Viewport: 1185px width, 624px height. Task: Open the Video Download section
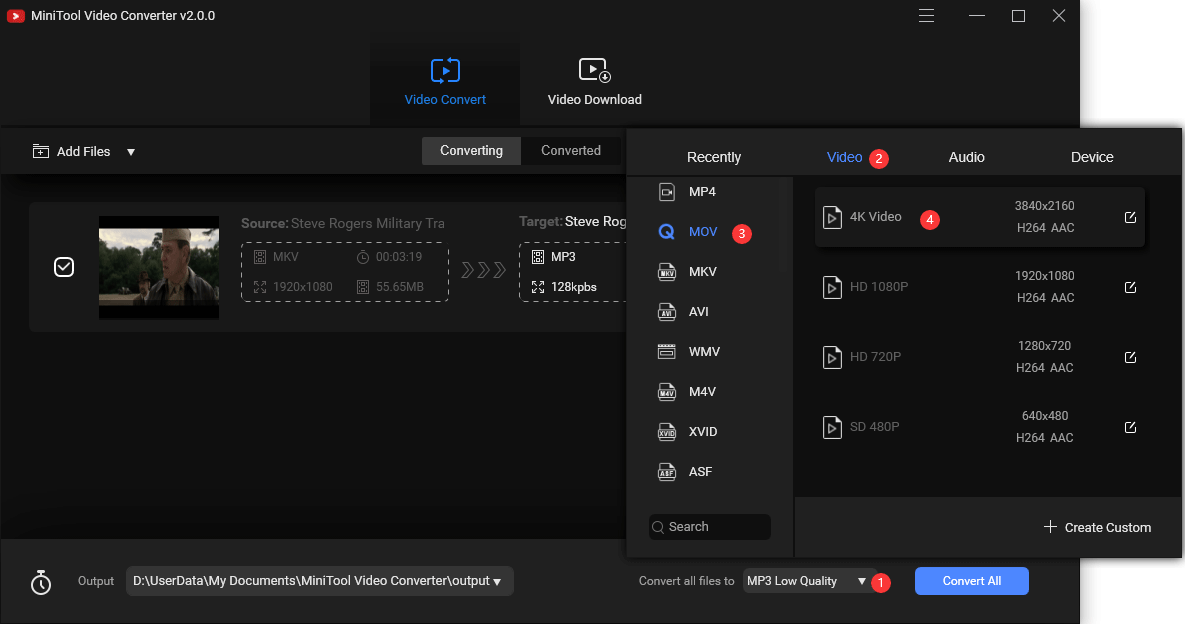pos(595,82)
